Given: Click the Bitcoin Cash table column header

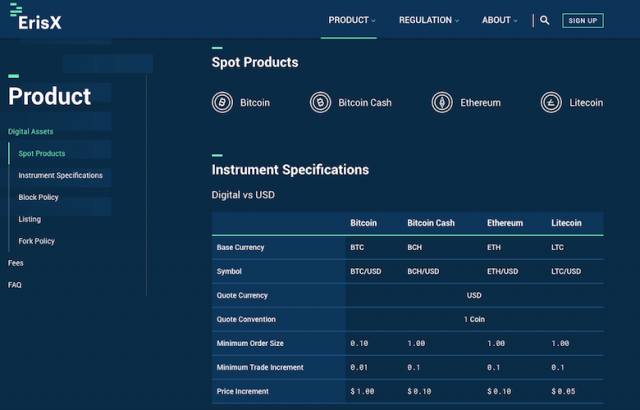Looking at the screenshot, I should pyautogui.click(x=431, y=223).
